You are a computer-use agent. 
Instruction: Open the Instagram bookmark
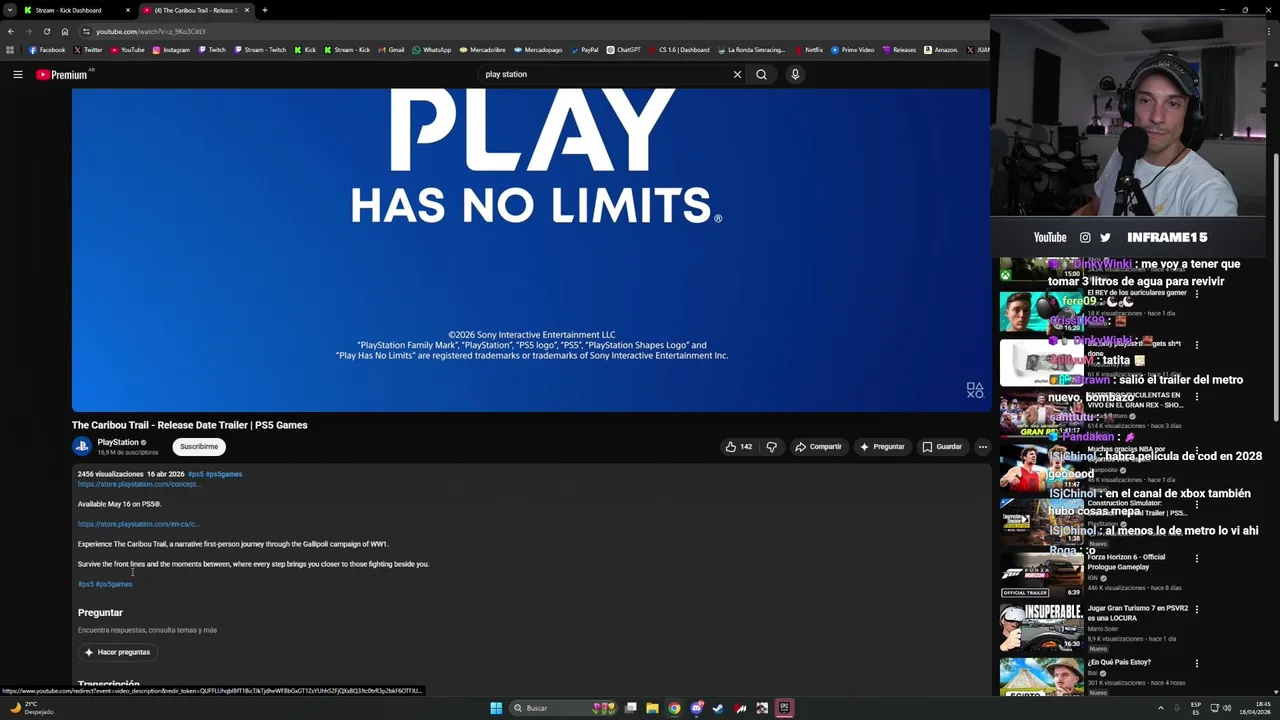click(x=171, y=50)
